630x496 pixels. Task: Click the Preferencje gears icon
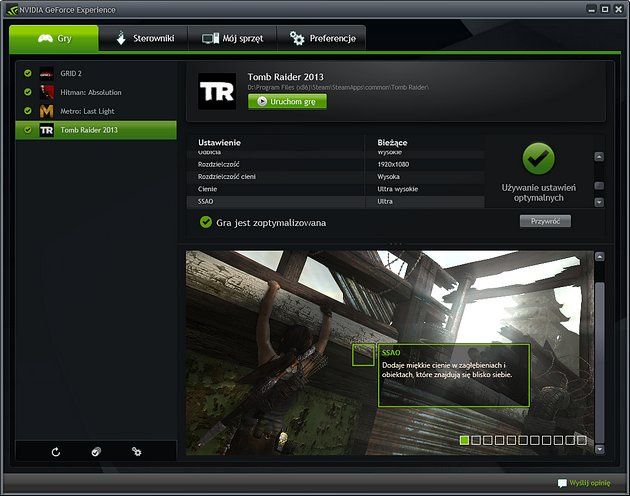click(297, 38)
